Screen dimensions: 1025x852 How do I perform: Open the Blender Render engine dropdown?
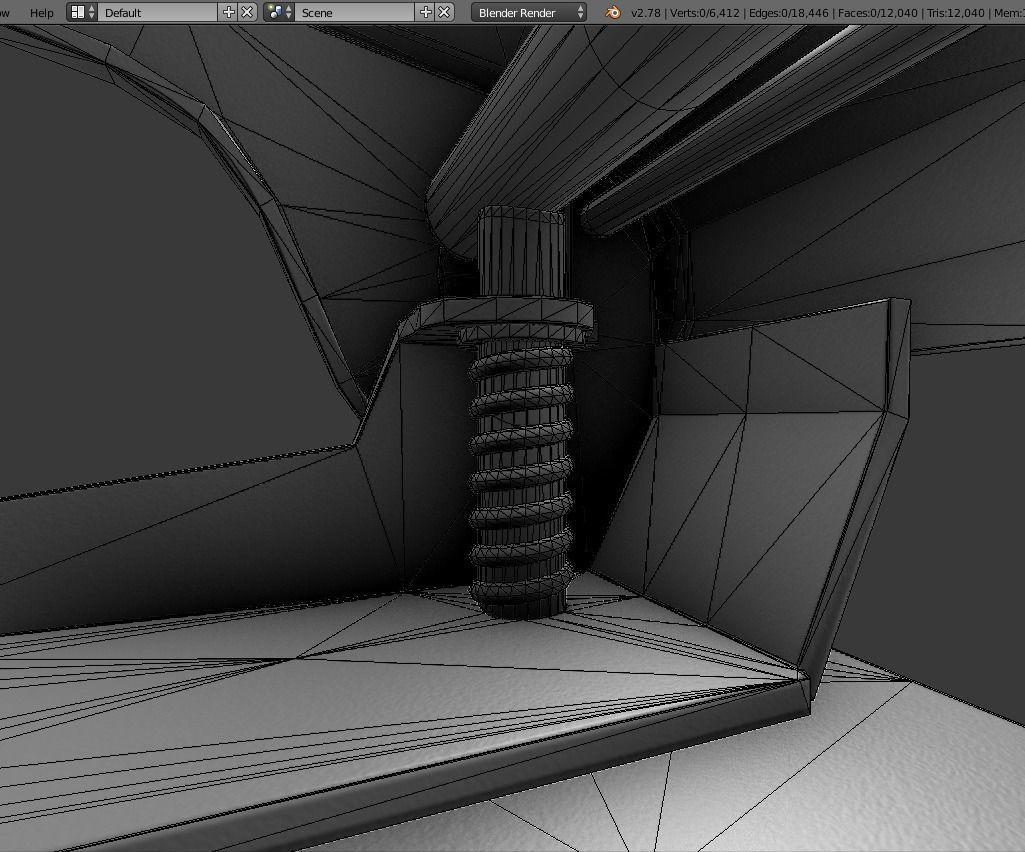[x=529, y=12]
